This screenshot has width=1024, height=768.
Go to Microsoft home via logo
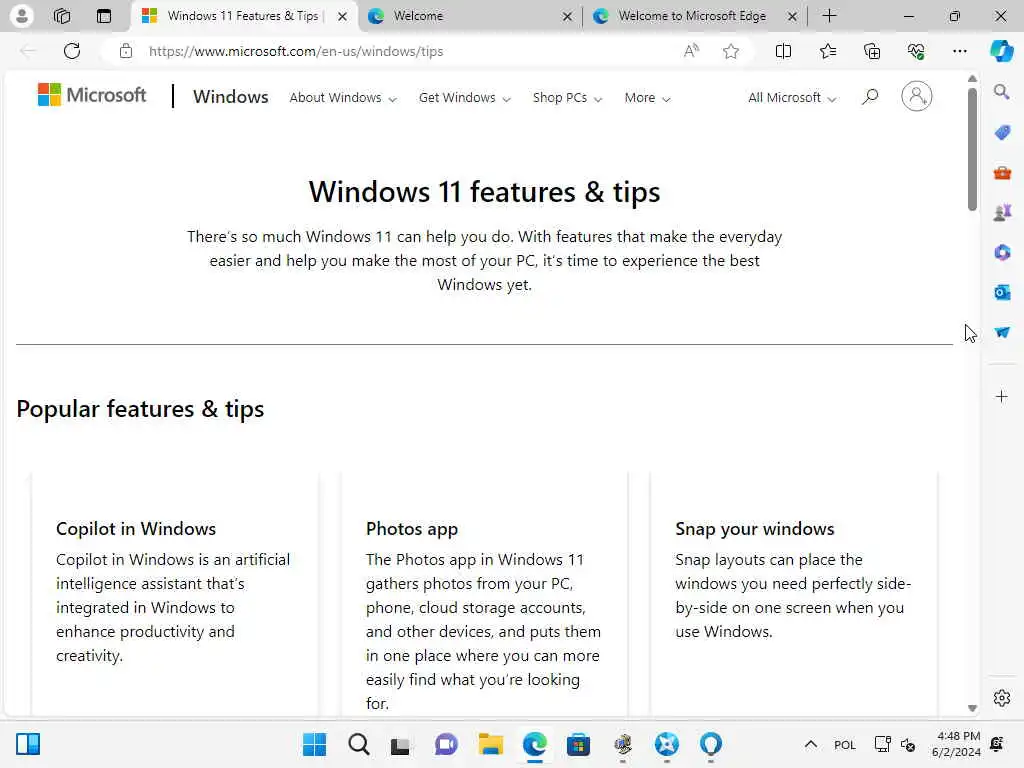(x=92, y=95)
